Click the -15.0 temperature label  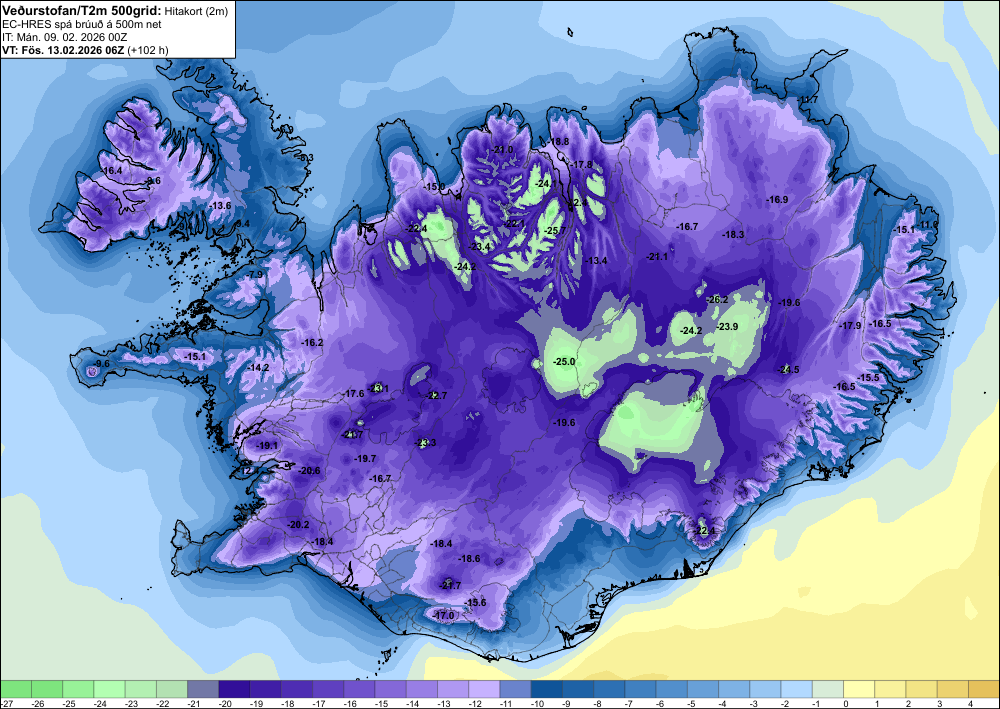[x=434, y=187]
